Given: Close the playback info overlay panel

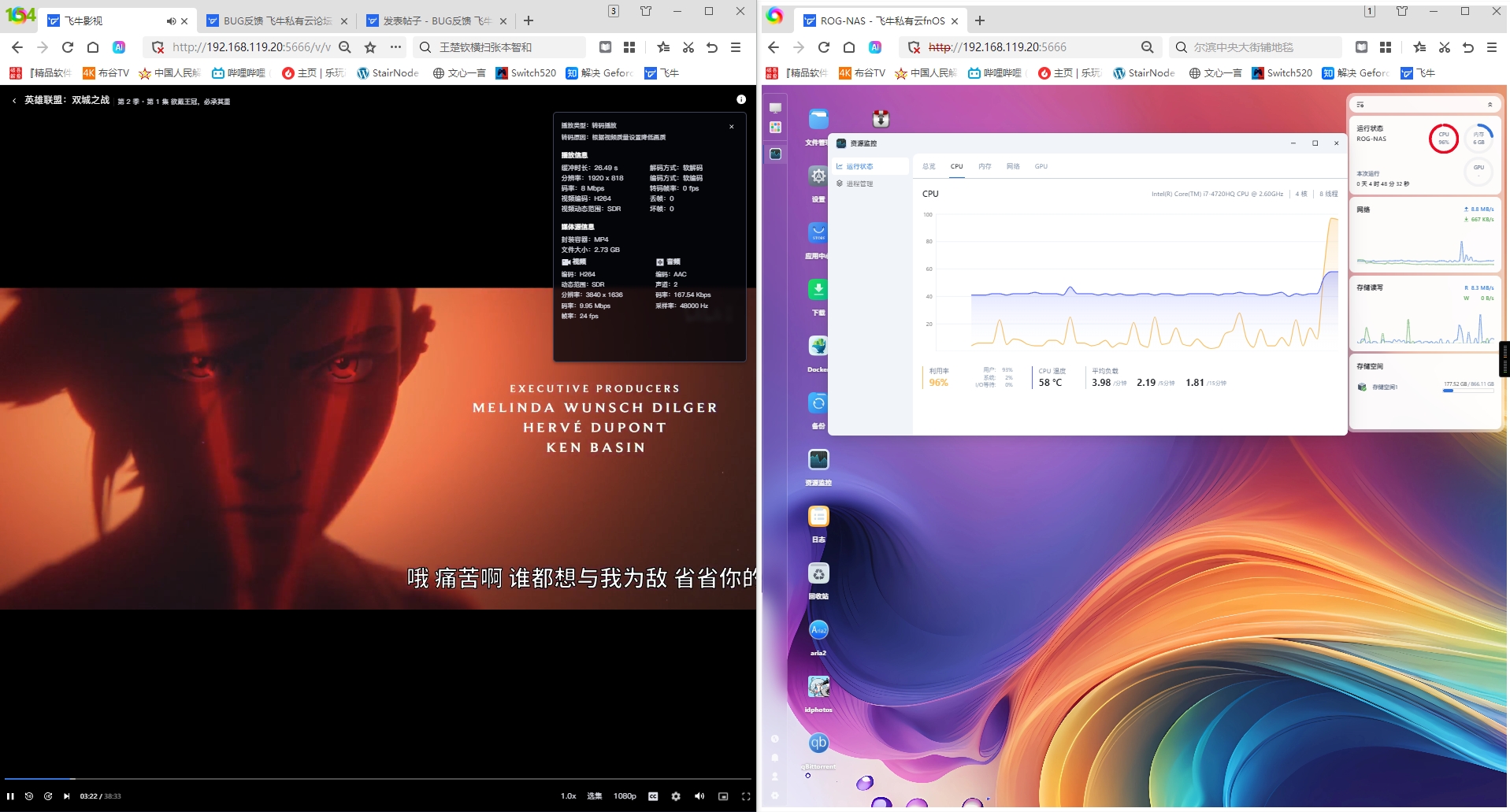Looking at the screenshot, I should (732, 126).
